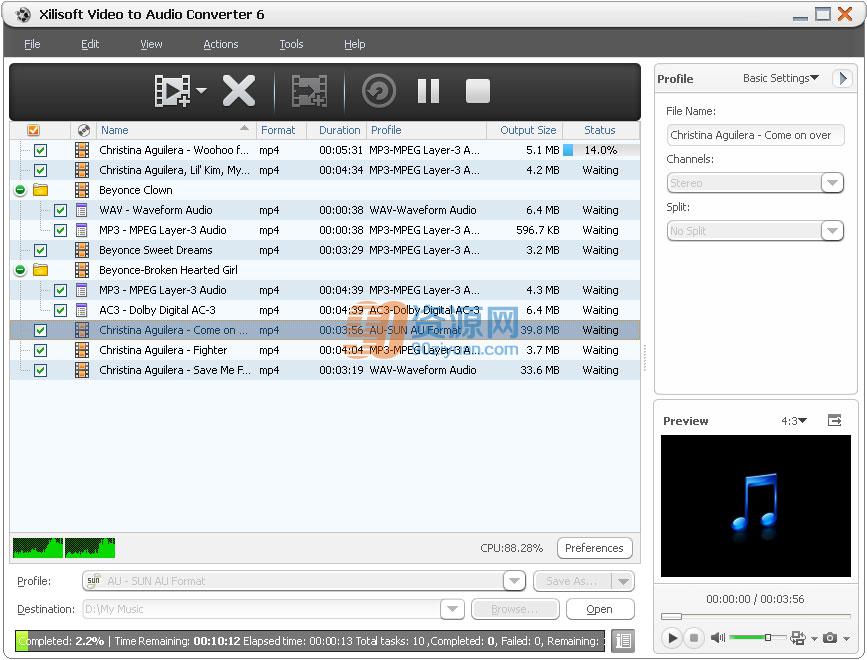Viewport: 867px width, 660px height.
Task: Click film icon of Christina Aguilera - Fighter
Action: click(82, 350)
